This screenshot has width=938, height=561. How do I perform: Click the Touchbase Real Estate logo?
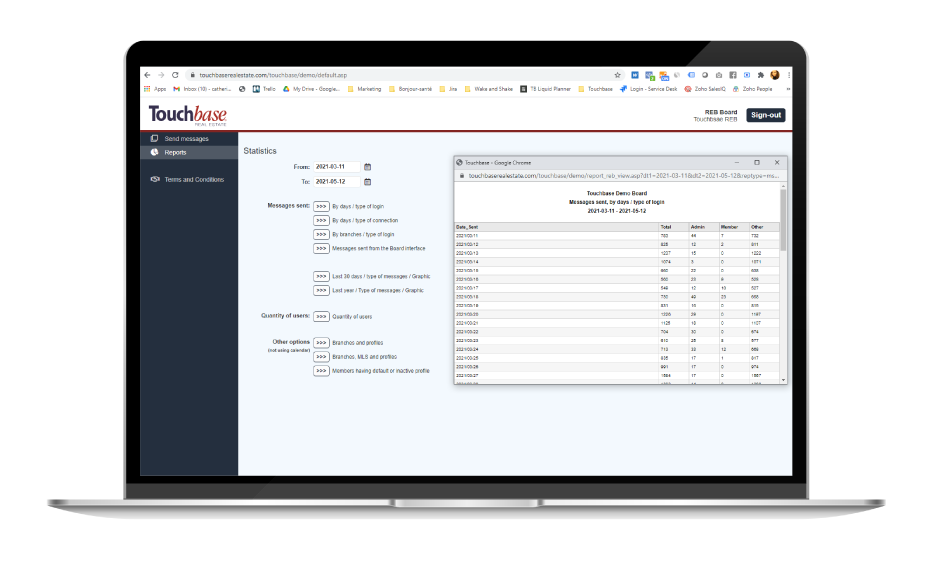point(187,115)
